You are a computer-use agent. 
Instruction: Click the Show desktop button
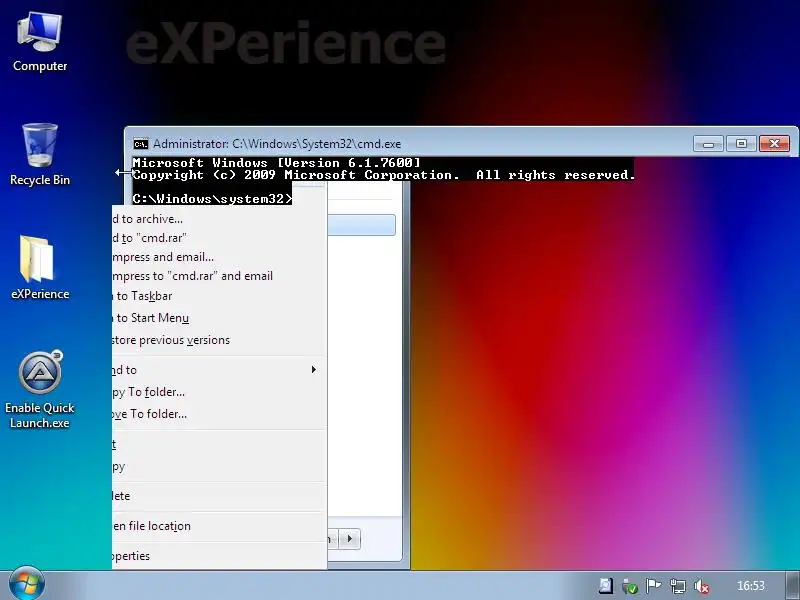click(793, 585)
